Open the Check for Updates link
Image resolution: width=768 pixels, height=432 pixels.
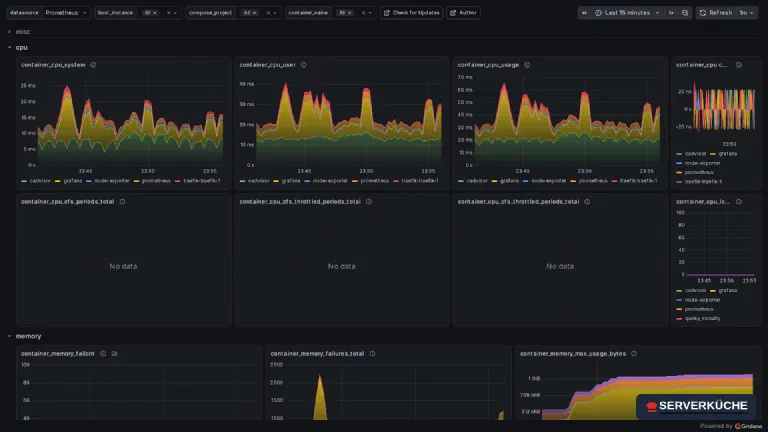pos(411,13)
